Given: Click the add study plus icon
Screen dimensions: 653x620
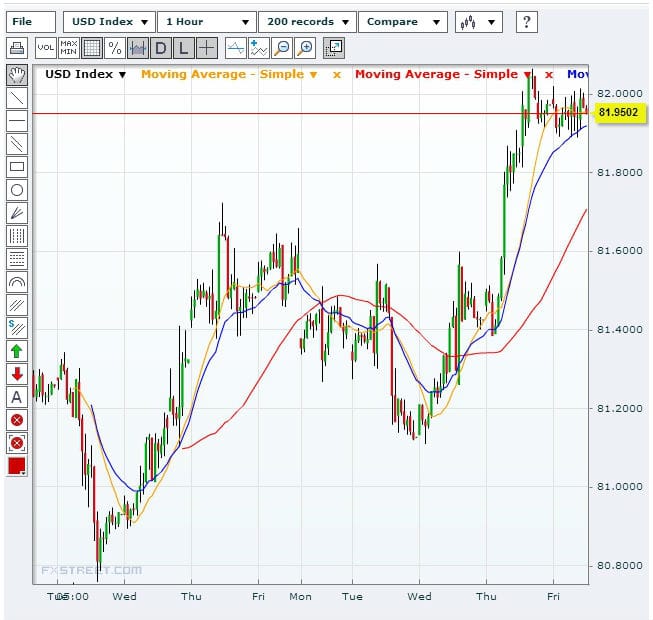Looking at the screenshot, I should tap(259, 48).
